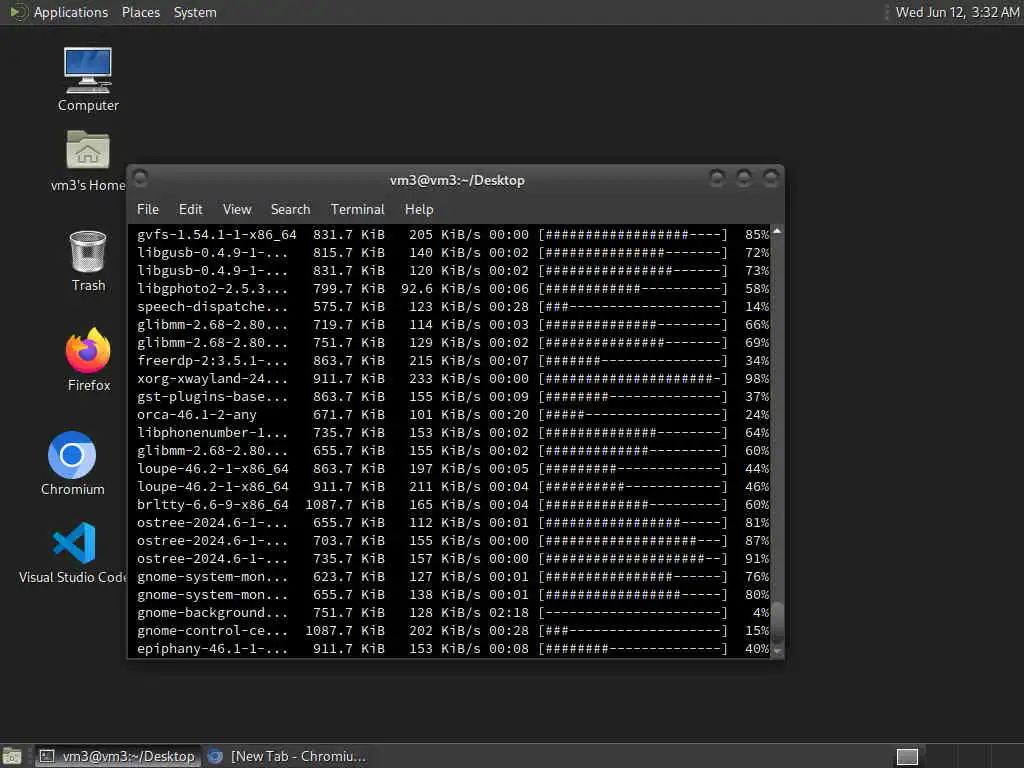Viewport: 1024px width, 768px height.
Task: Open the terminal Help menu
Action: tap(419, 209)
